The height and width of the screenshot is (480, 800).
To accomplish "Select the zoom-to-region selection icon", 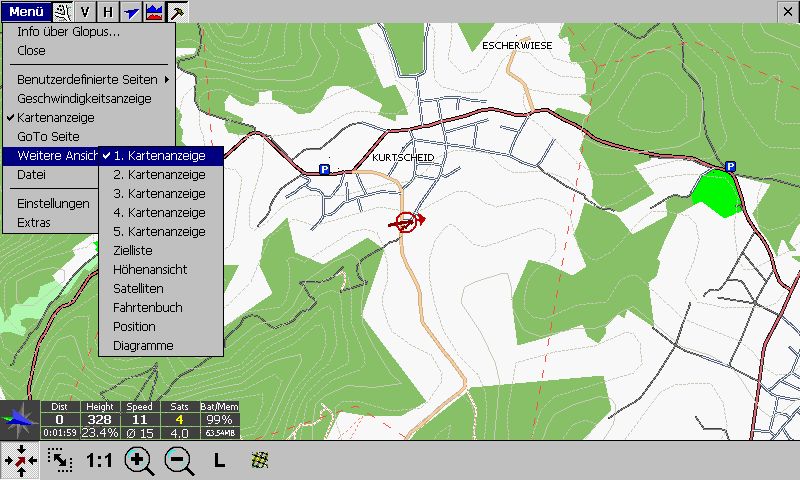I will tap(60, 461).
